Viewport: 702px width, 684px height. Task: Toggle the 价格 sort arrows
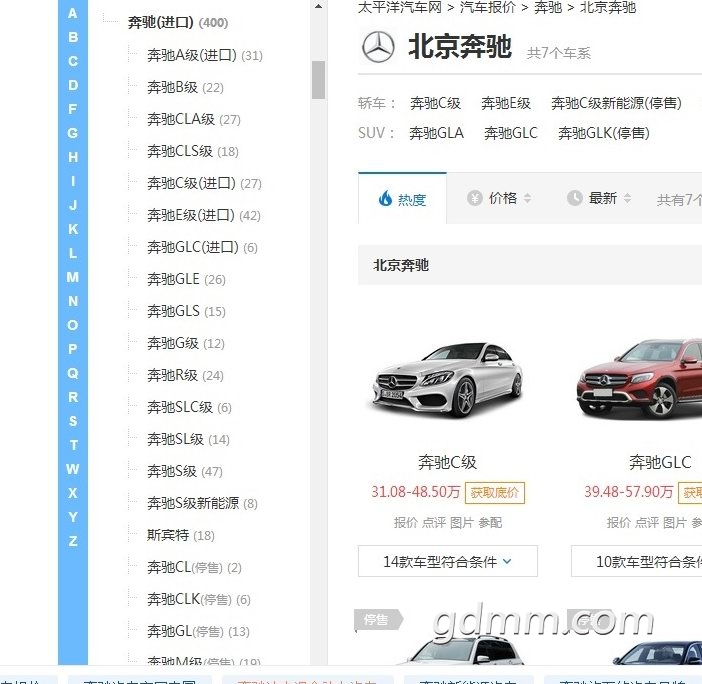[x=527, y=198]
